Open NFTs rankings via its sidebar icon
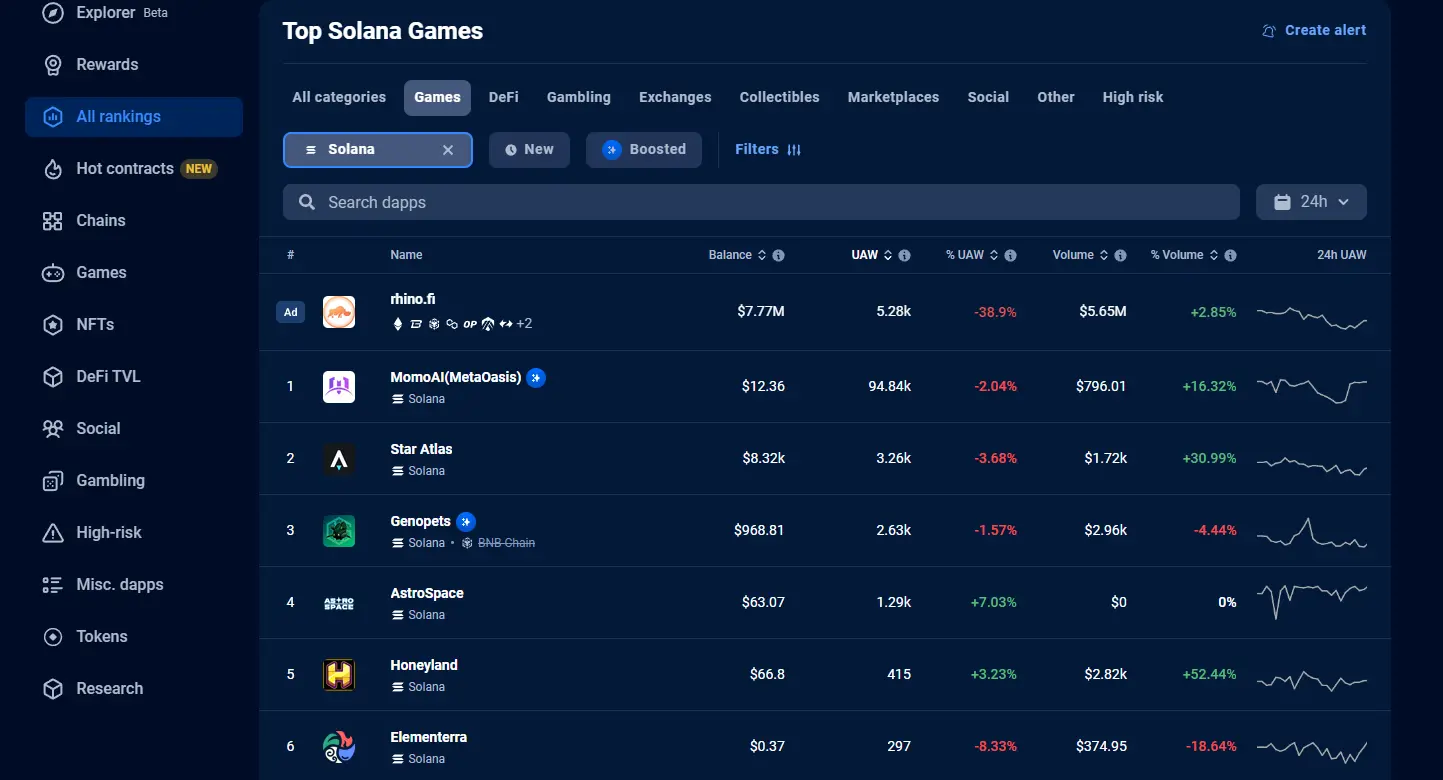This screenshot has width=1443, height=780. [52, 324]
